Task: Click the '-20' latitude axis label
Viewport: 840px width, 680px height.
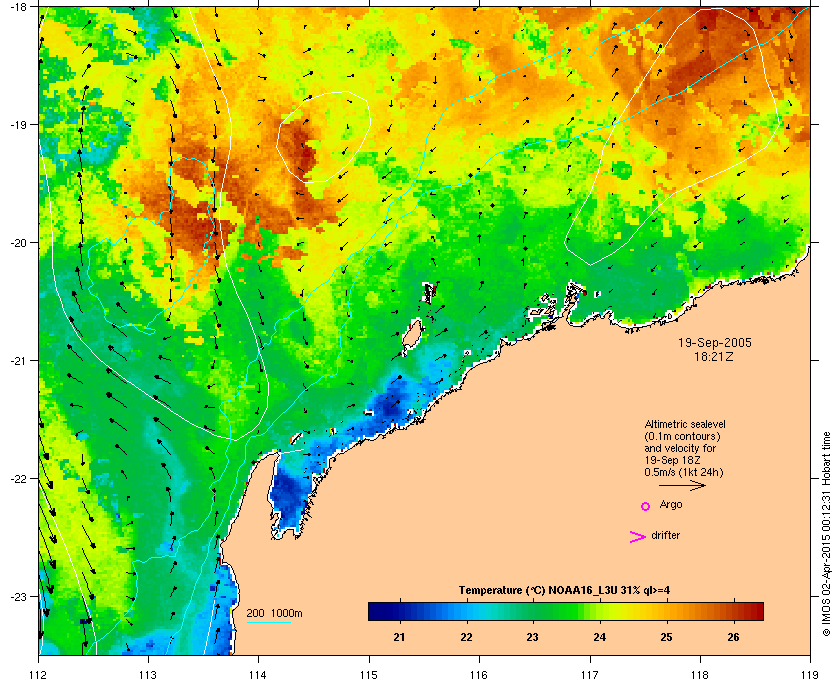Action: coord(18,242)
